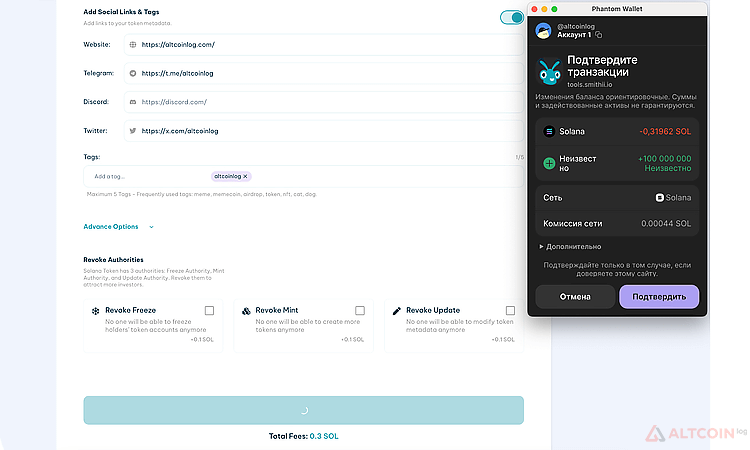This screenshot has width=750, height=450.
Task: Click the Phantom Wallet window title
Action: [x=617, y=9]
